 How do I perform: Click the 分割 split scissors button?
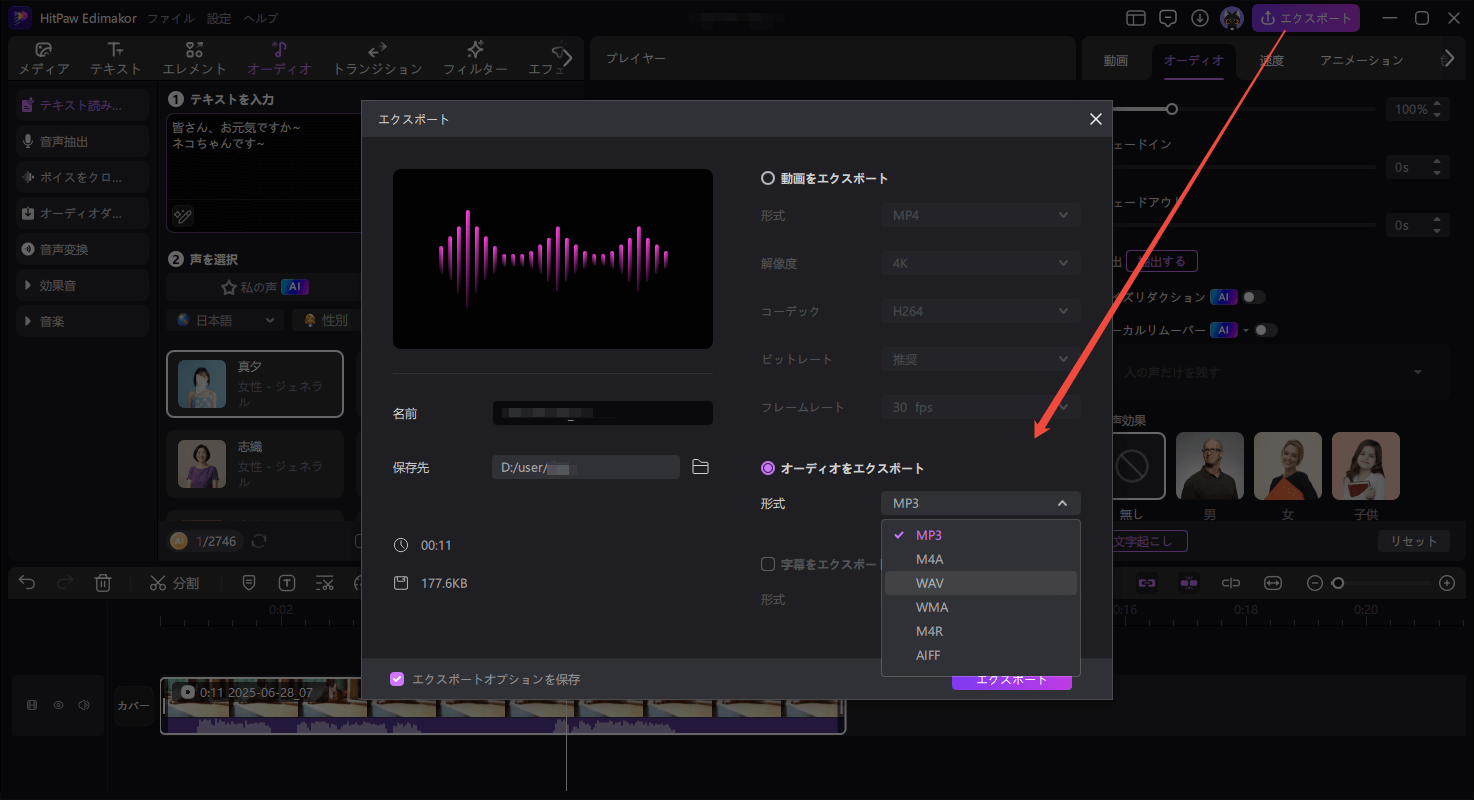pos(174,582)
